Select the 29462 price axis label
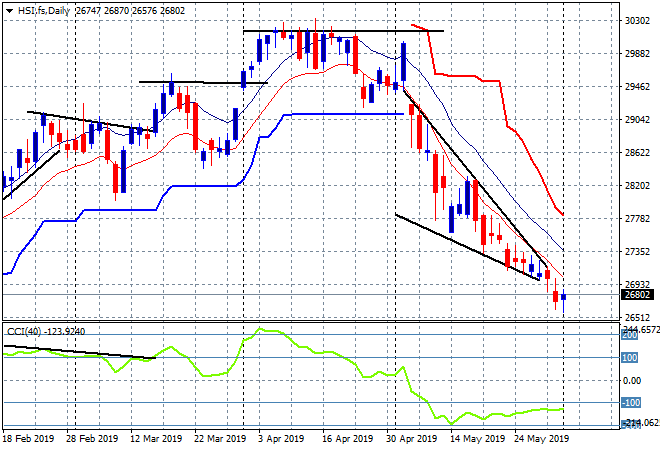Image resolution: width=660 pixels, height=450 pixels. (x=637, y=87)
